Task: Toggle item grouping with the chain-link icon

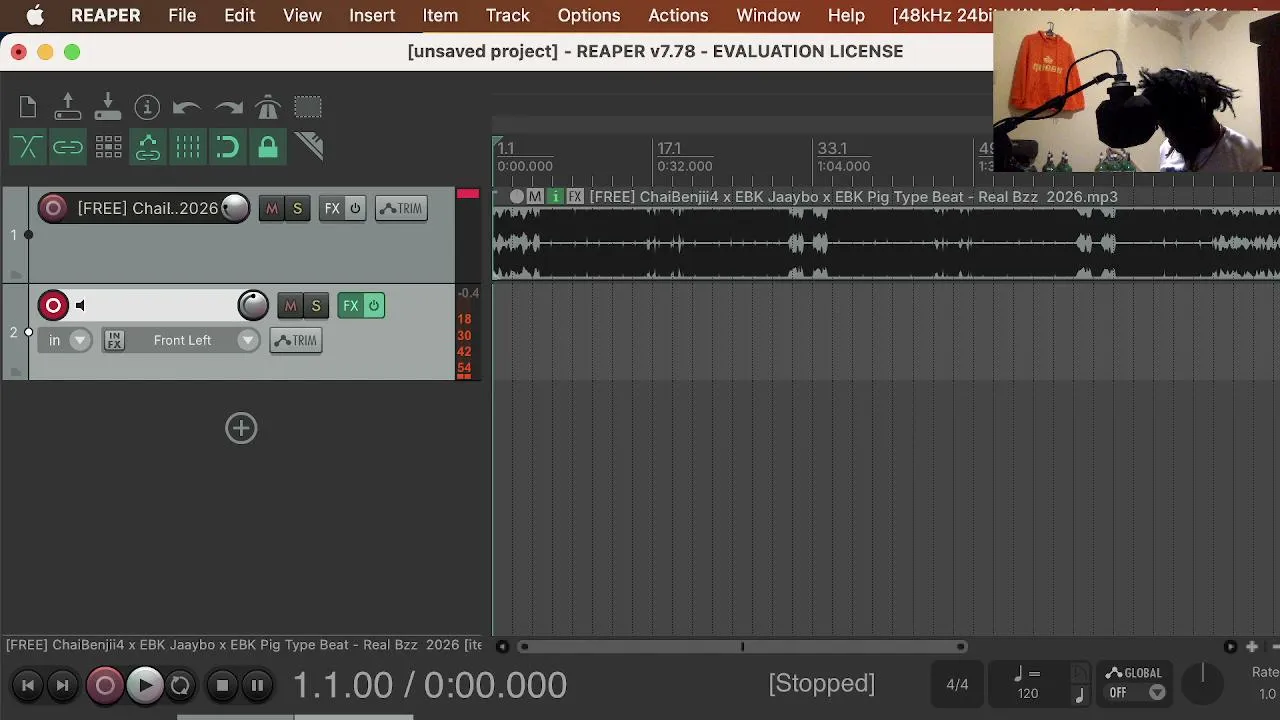Action: click(x=68, y=147)
